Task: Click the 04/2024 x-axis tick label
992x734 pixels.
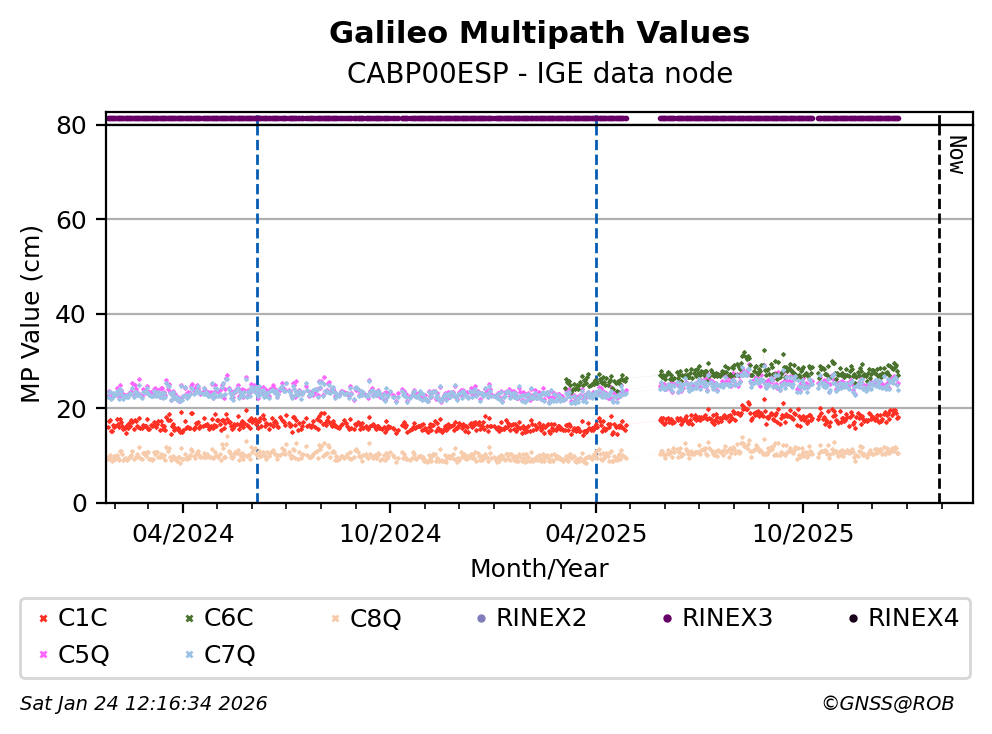Action: pyautogui.click(x=182, y=532)
